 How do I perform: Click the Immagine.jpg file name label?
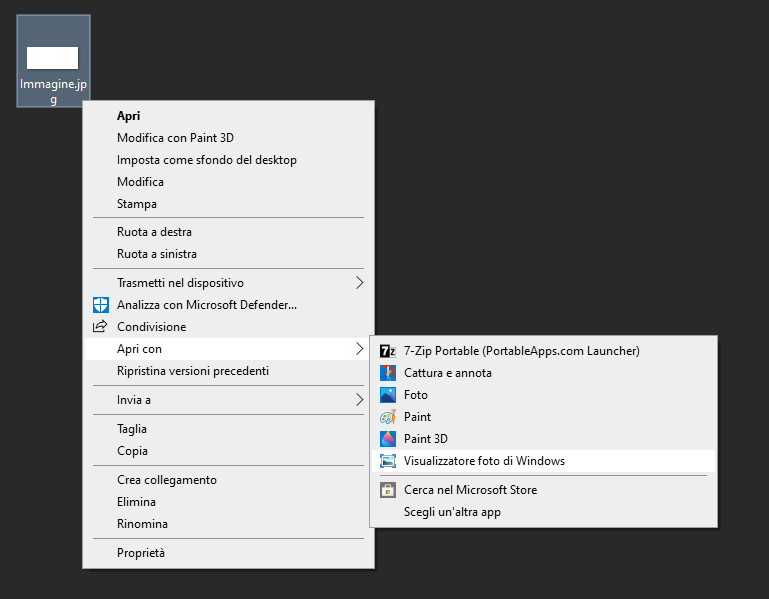[x=53, y=92]
